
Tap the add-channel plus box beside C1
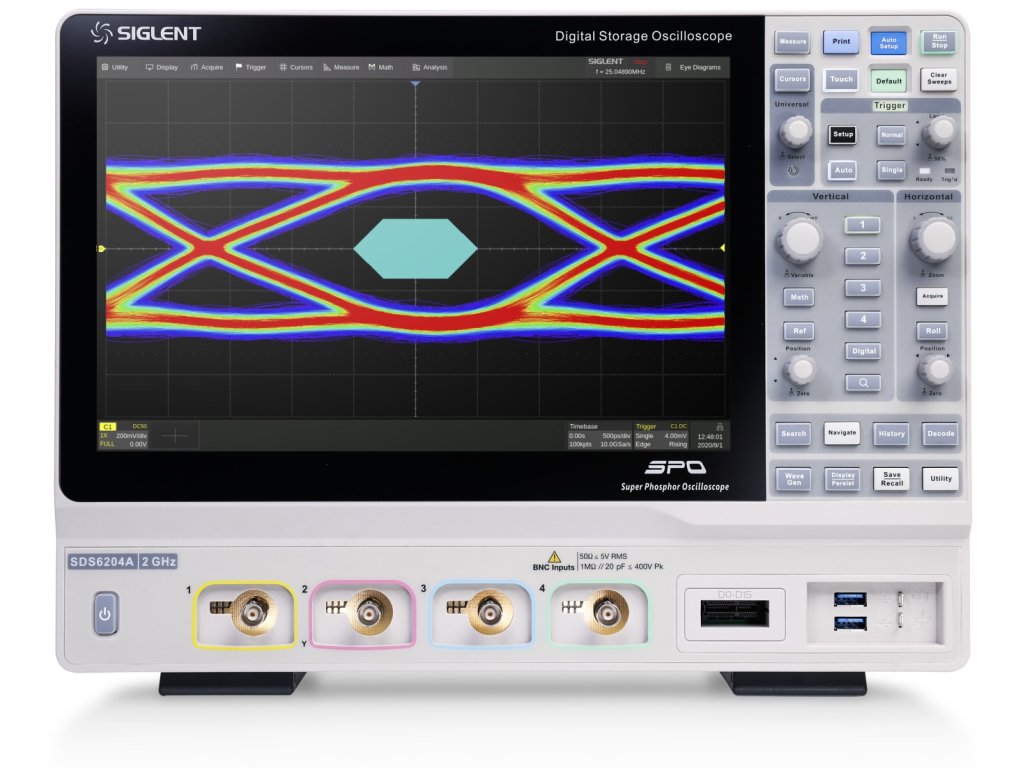tap(175, 435)
